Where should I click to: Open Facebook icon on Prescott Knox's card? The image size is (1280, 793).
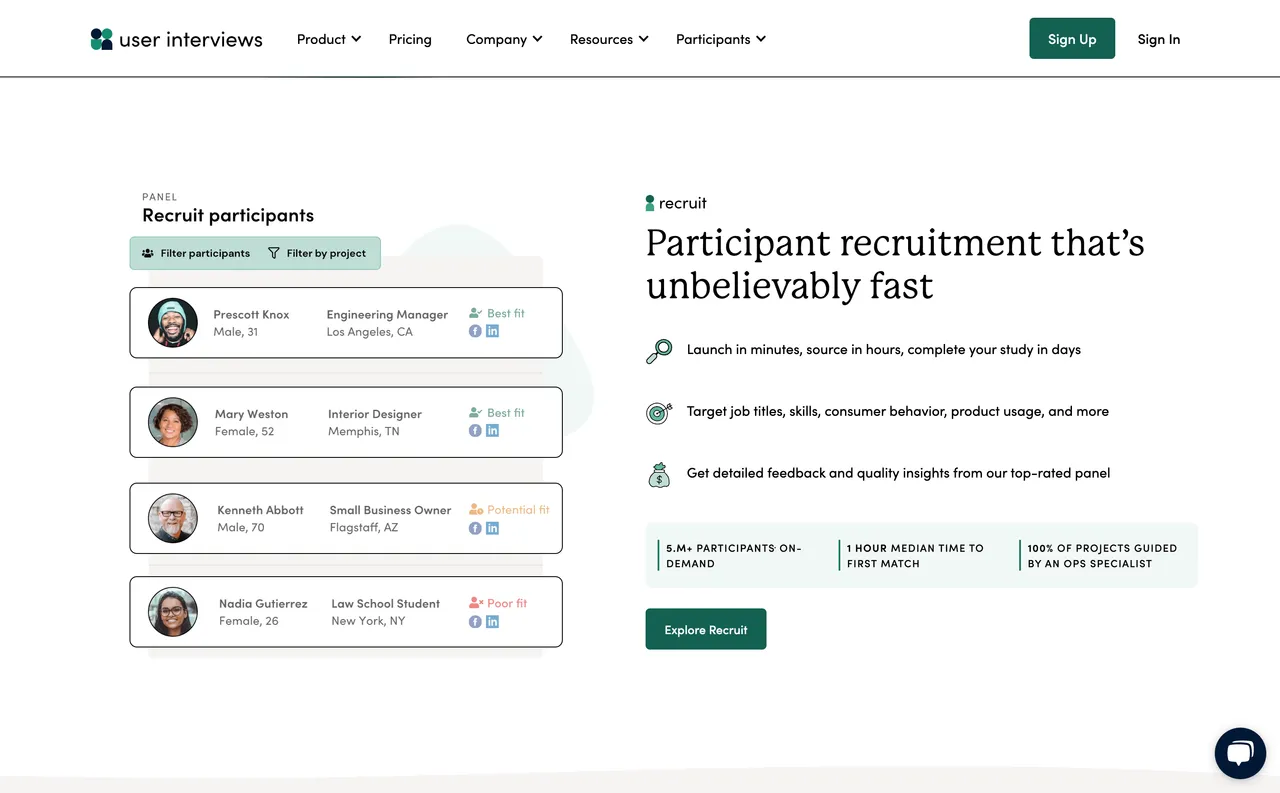(x=475, y=330)
